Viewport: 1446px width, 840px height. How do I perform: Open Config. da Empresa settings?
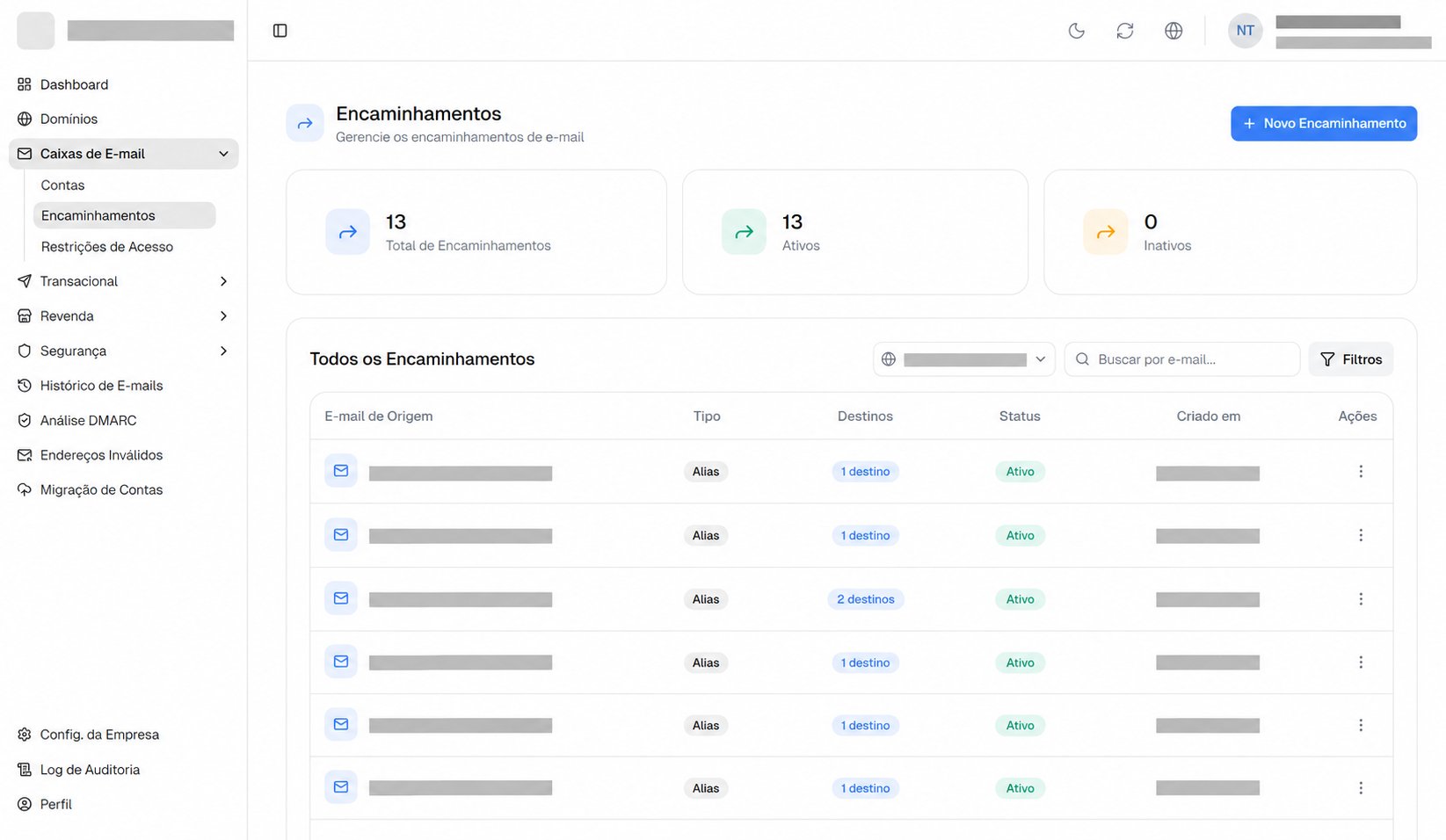tap(124, 735)
